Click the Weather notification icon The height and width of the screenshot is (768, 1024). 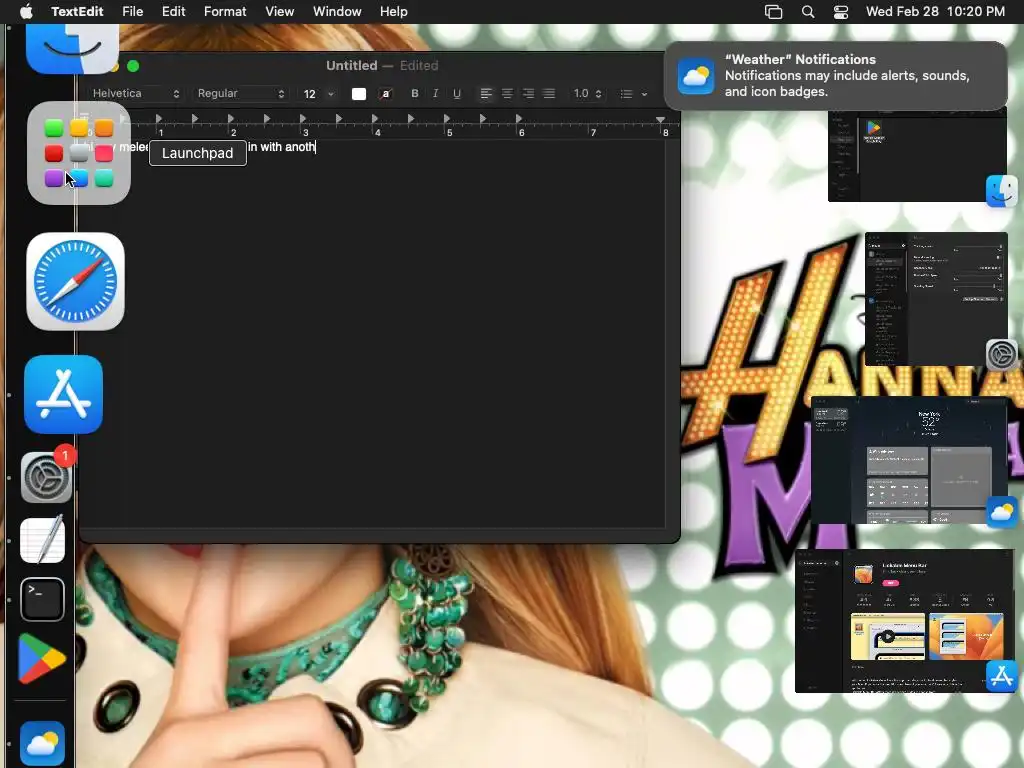tap(696, 76)
